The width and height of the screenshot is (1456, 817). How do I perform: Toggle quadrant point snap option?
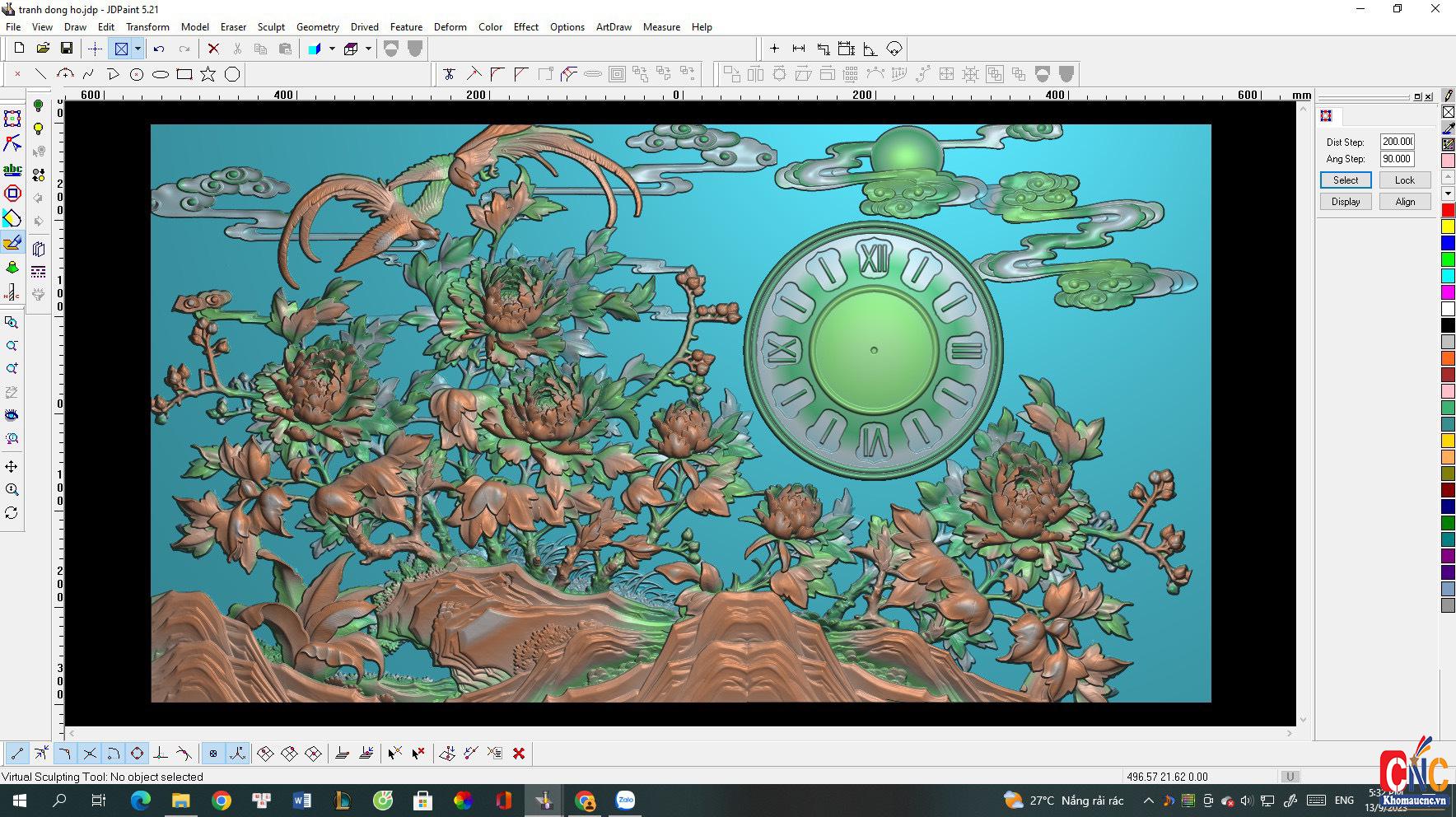[x=137, y=753]
